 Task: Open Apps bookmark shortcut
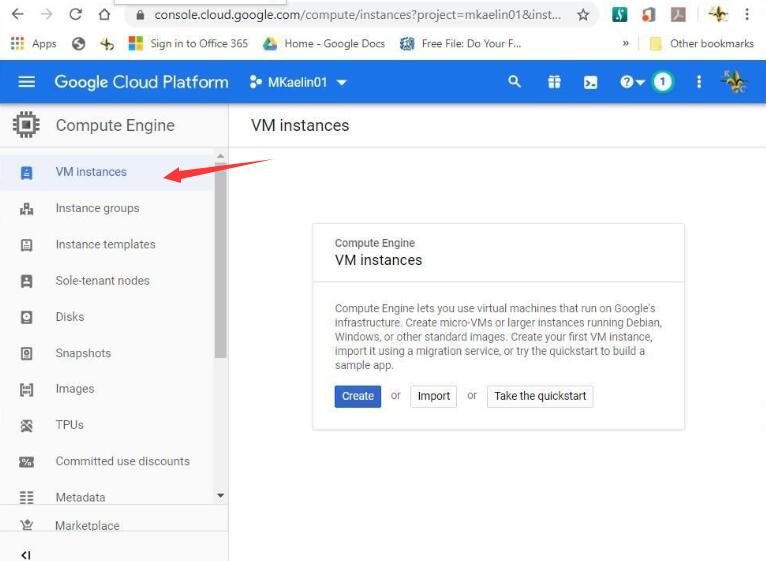click(33, 43)
